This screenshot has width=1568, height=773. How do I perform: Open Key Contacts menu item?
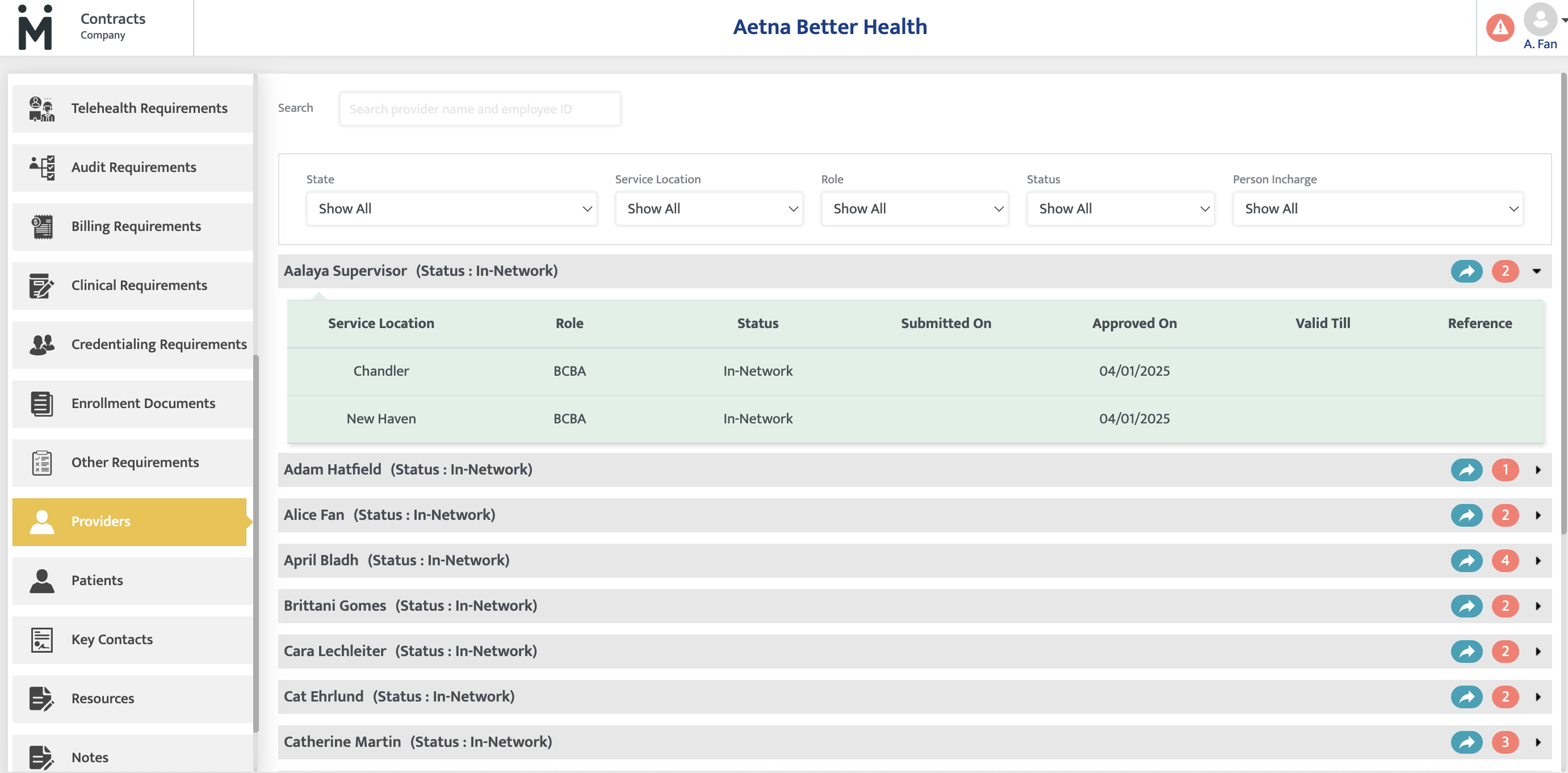[x=132, y=640]
